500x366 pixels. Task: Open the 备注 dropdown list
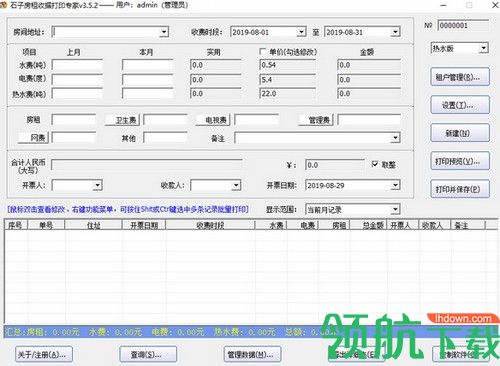[395, 138]
